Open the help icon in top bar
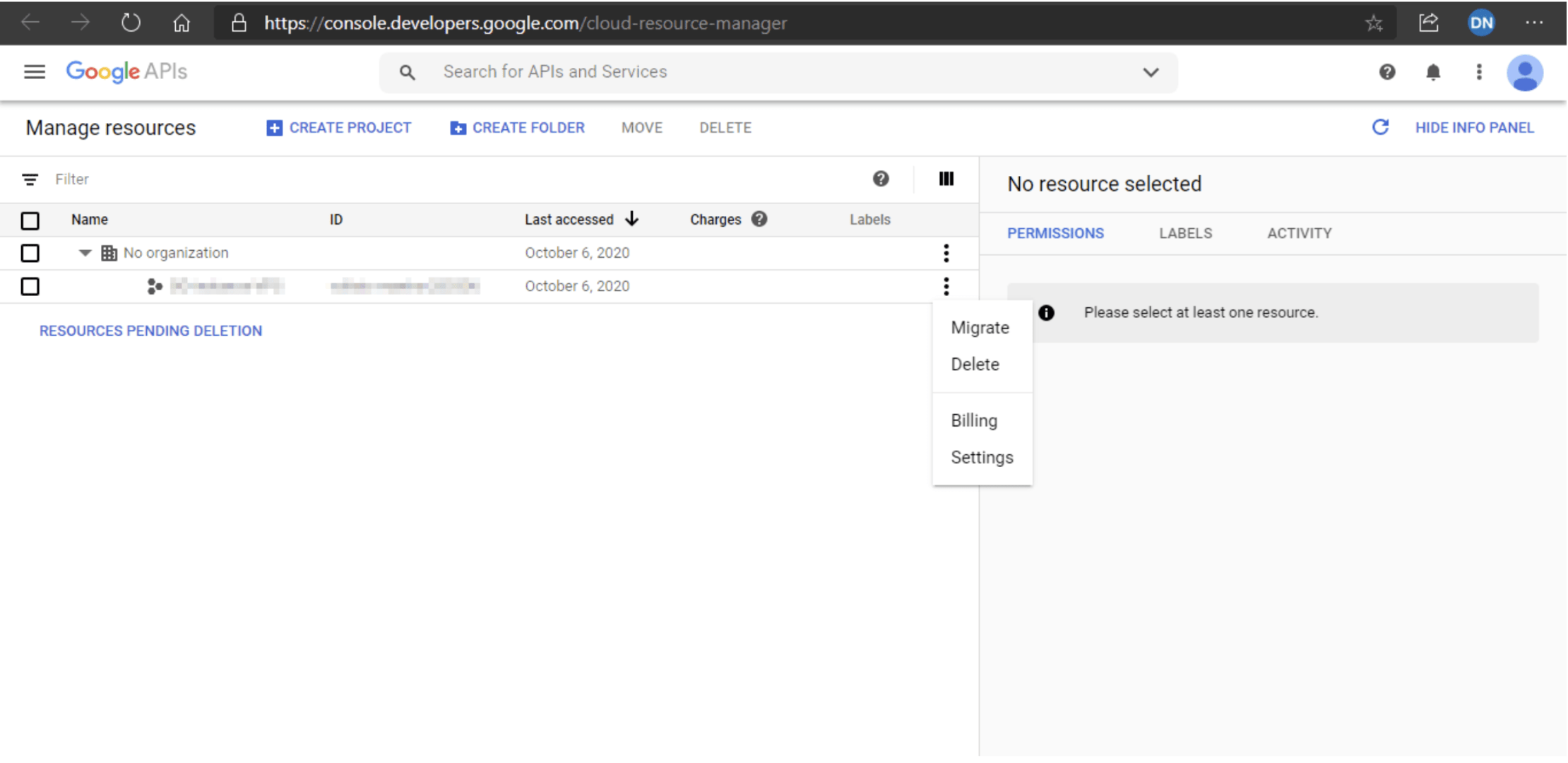 pos(1386,72)
